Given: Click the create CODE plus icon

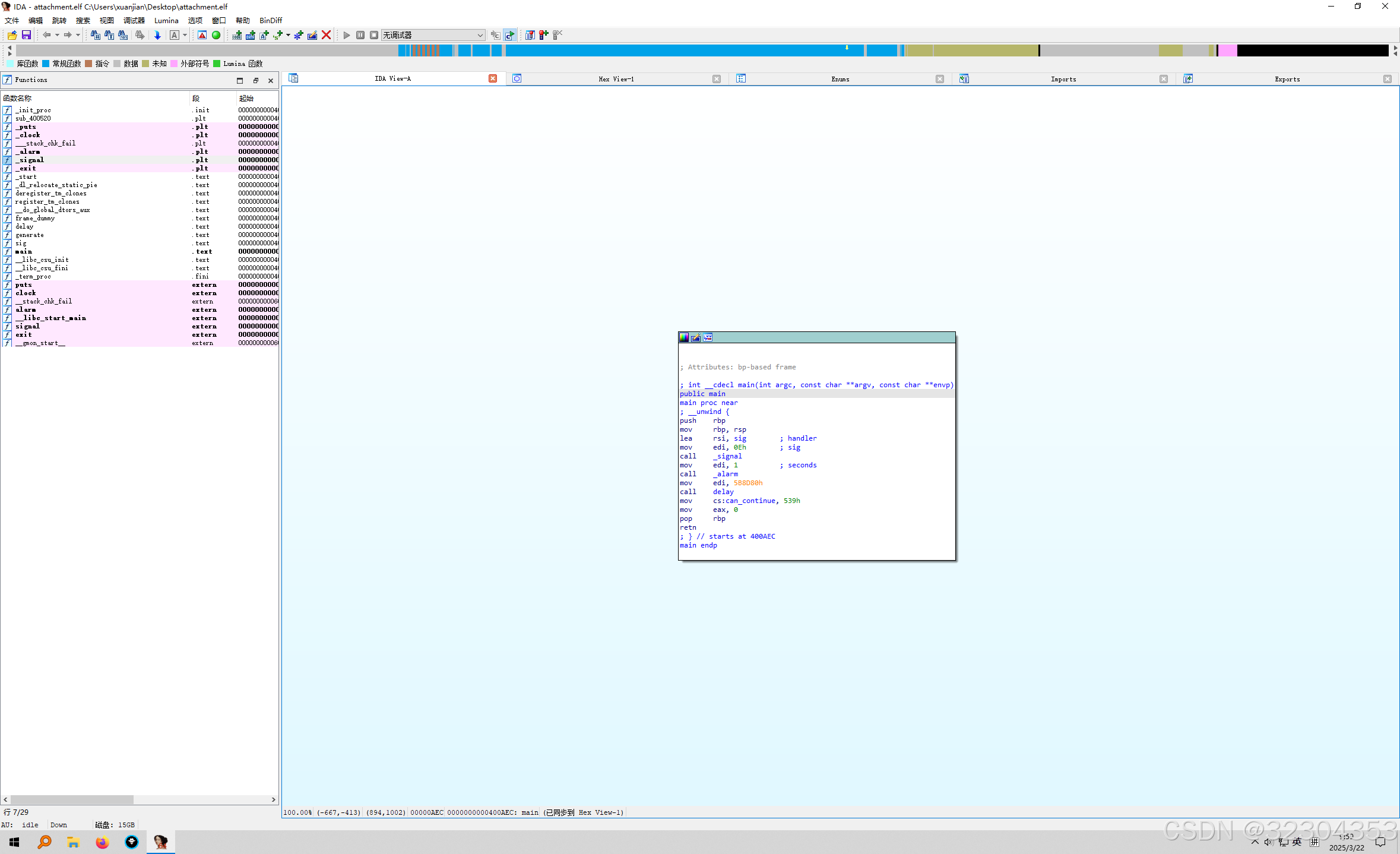Looking at the screenshot, I should [x=237, y=35].
